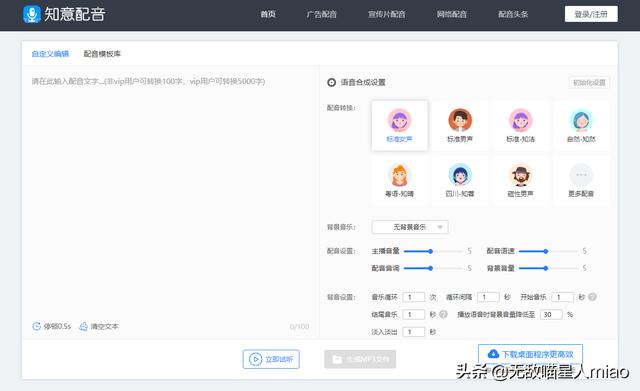Click the 背景音量 background volume slider
The height and width of the screenshot is (391, 640).
click(x=548, y=268)
